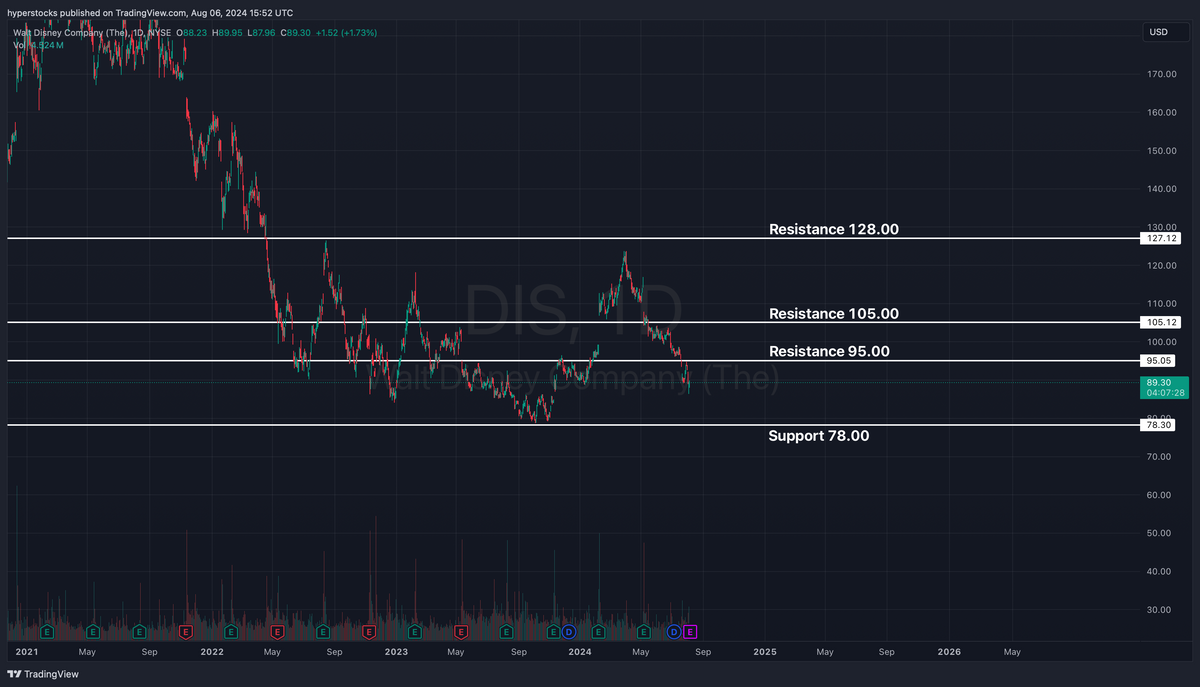Viewport: 1200px width, 687px height.
Task: Click the TradingView logo in bottom-left corner
Action: click(x=14, y=674)
